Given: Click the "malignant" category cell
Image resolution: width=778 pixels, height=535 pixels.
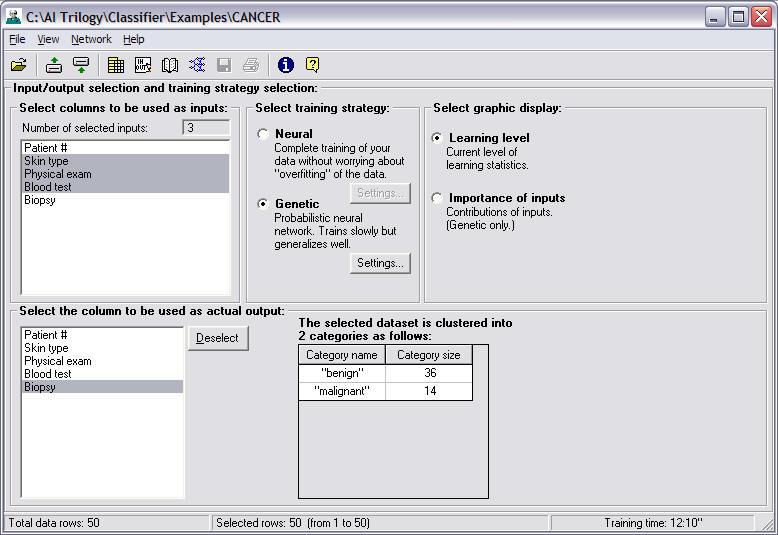Looking at the screenshot, I should click(x=342, y=391).
